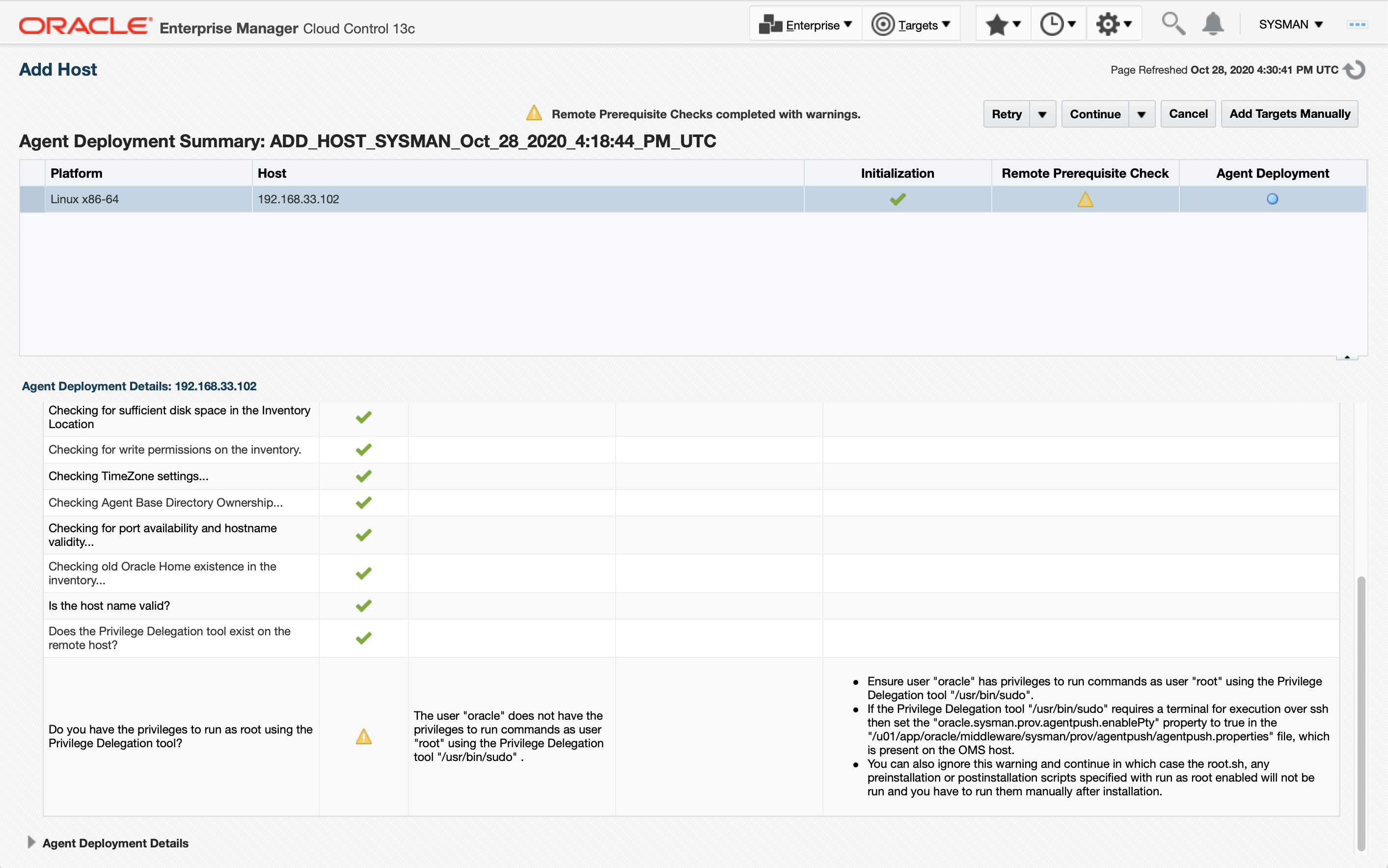Click the Cancel button

[x=1188, y=114]
